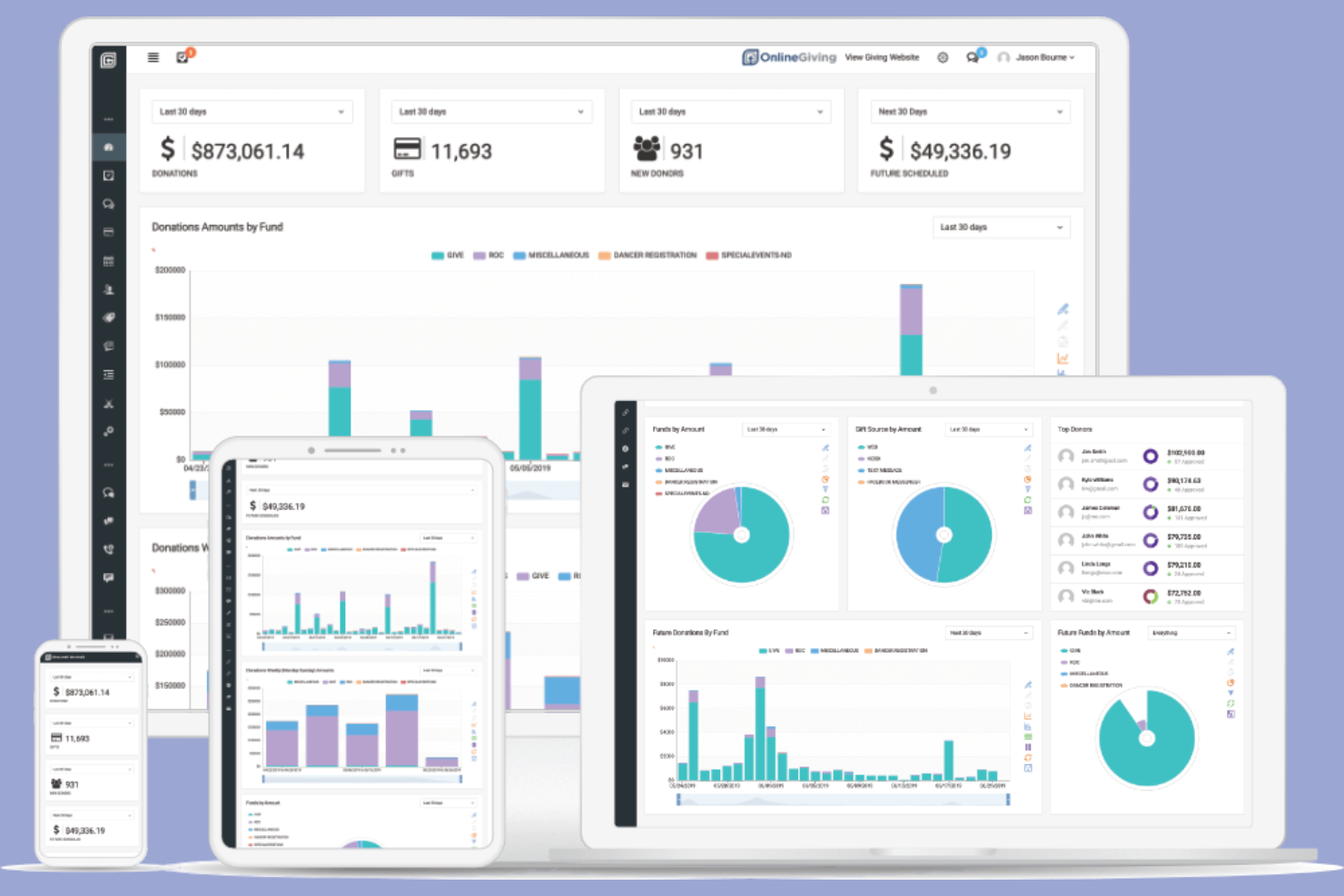Screen dimensions: 1344x896
Task: Open the filter funnel on the Funds chart
Action: (825, 489)
